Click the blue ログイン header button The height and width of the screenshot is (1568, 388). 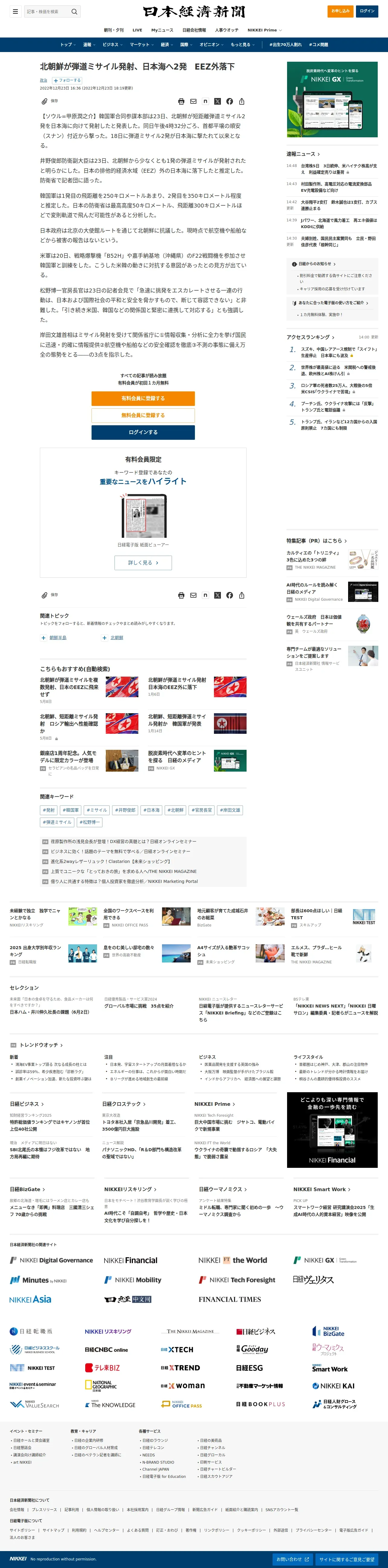(367, 11)
